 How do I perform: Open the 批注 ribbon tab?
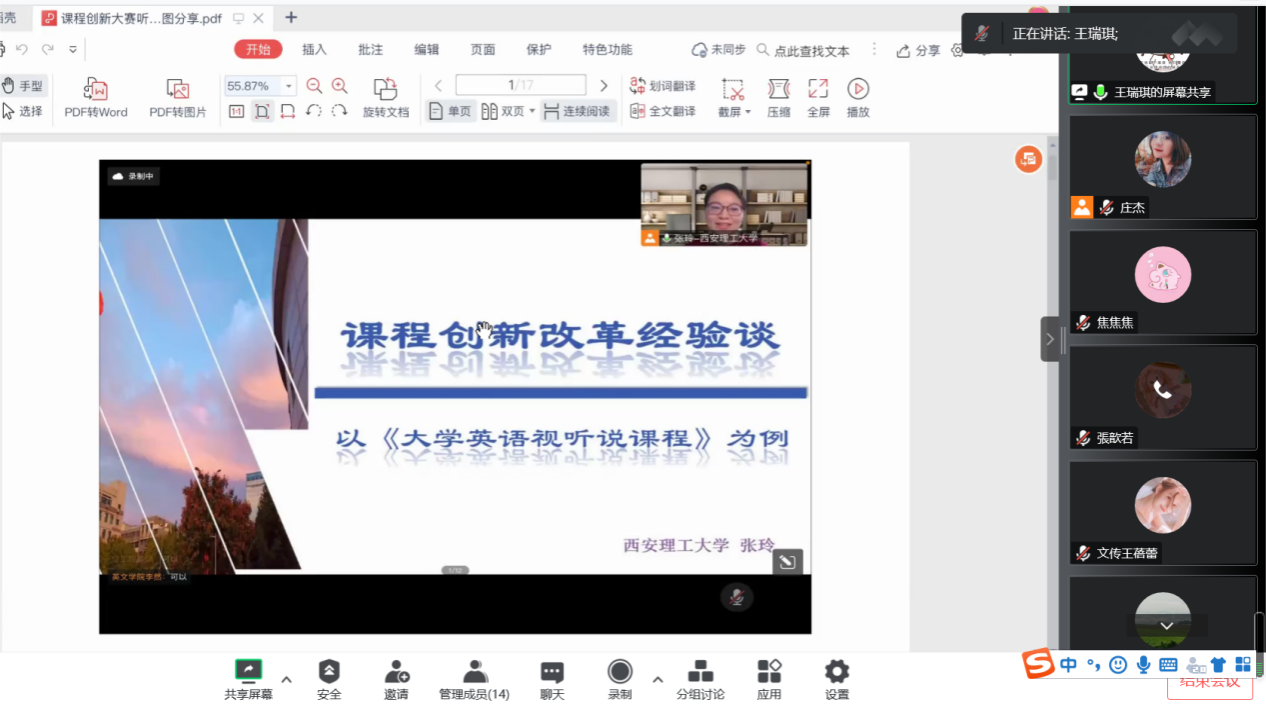pyautogui.click(x=370, y=50)
